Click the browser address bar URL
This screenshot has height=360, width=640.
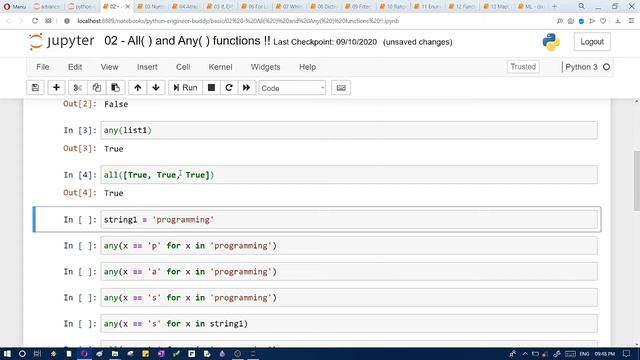coord(238,21)
